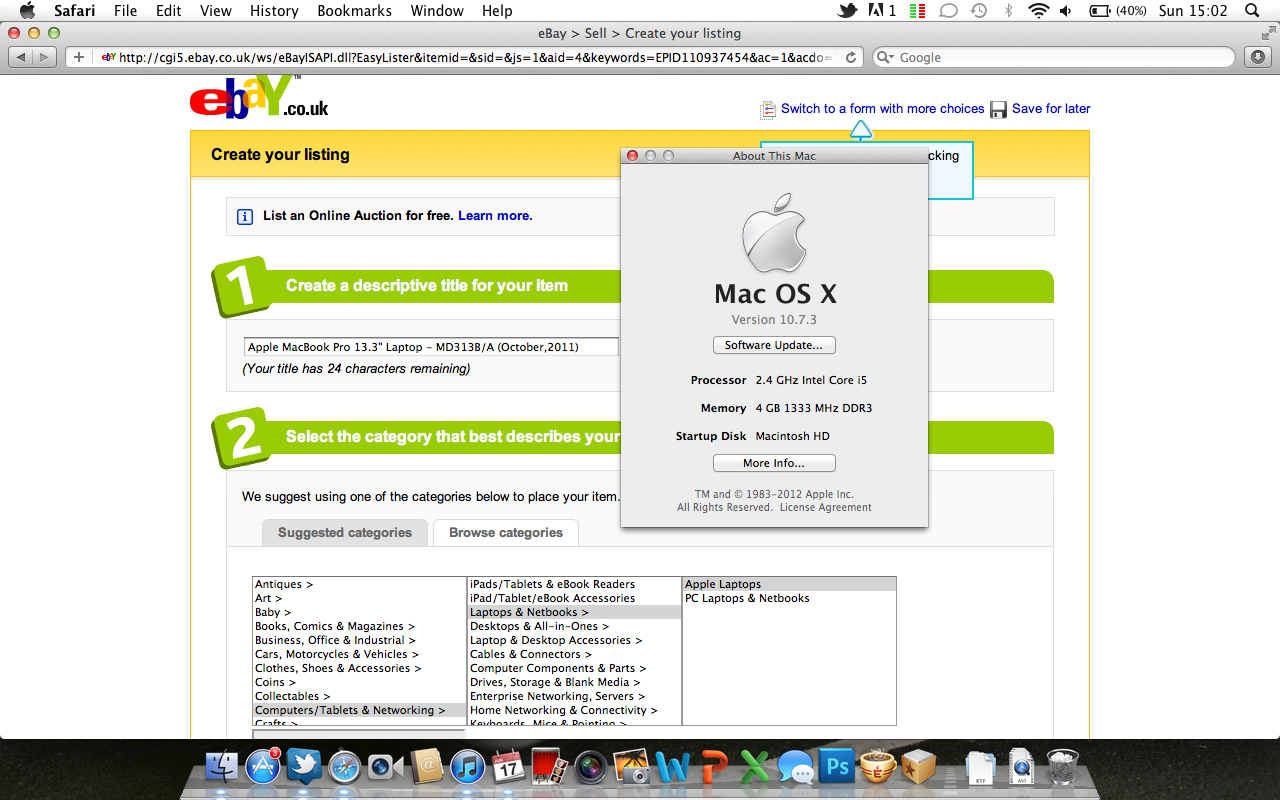The image size is (1280, 800).
Task: Click Safari's Back arrow button
Action: click(x=21, y=57)
